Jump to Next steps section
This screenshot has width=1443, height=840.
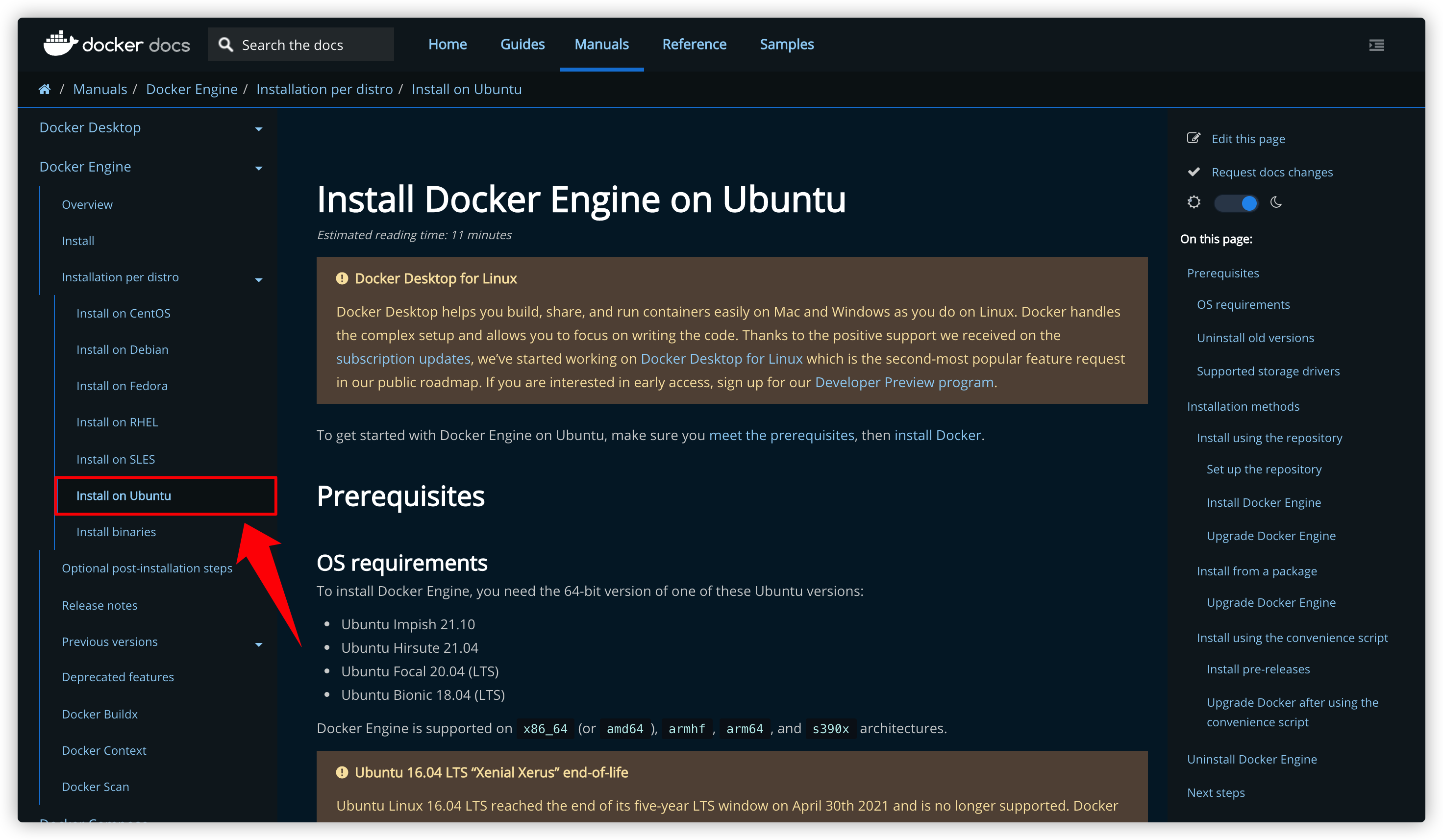[1216, 793]
